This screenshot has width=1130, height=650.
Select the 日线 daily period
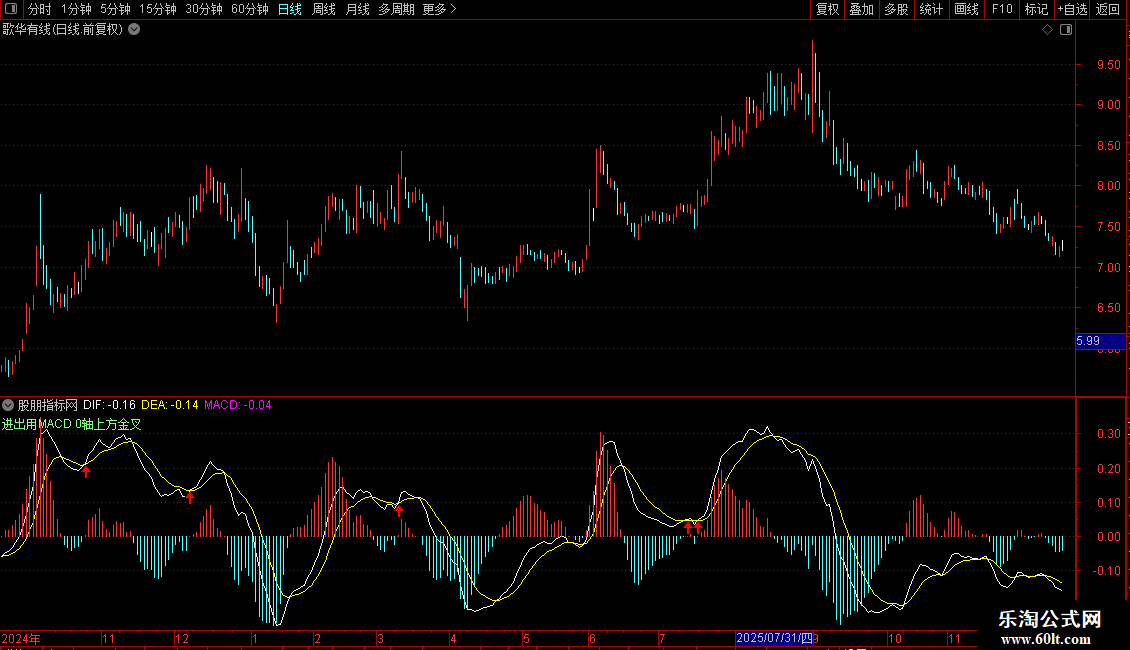(x=289, y=10)
